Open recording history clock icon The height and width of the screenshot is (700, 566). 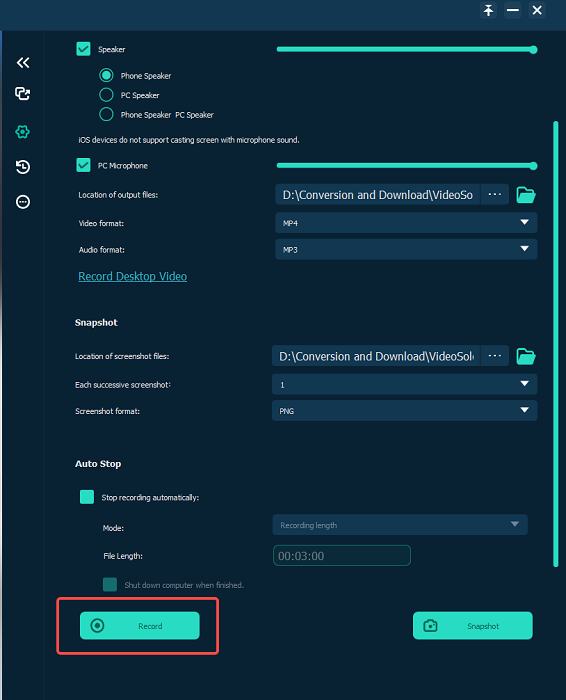point(23,167)
